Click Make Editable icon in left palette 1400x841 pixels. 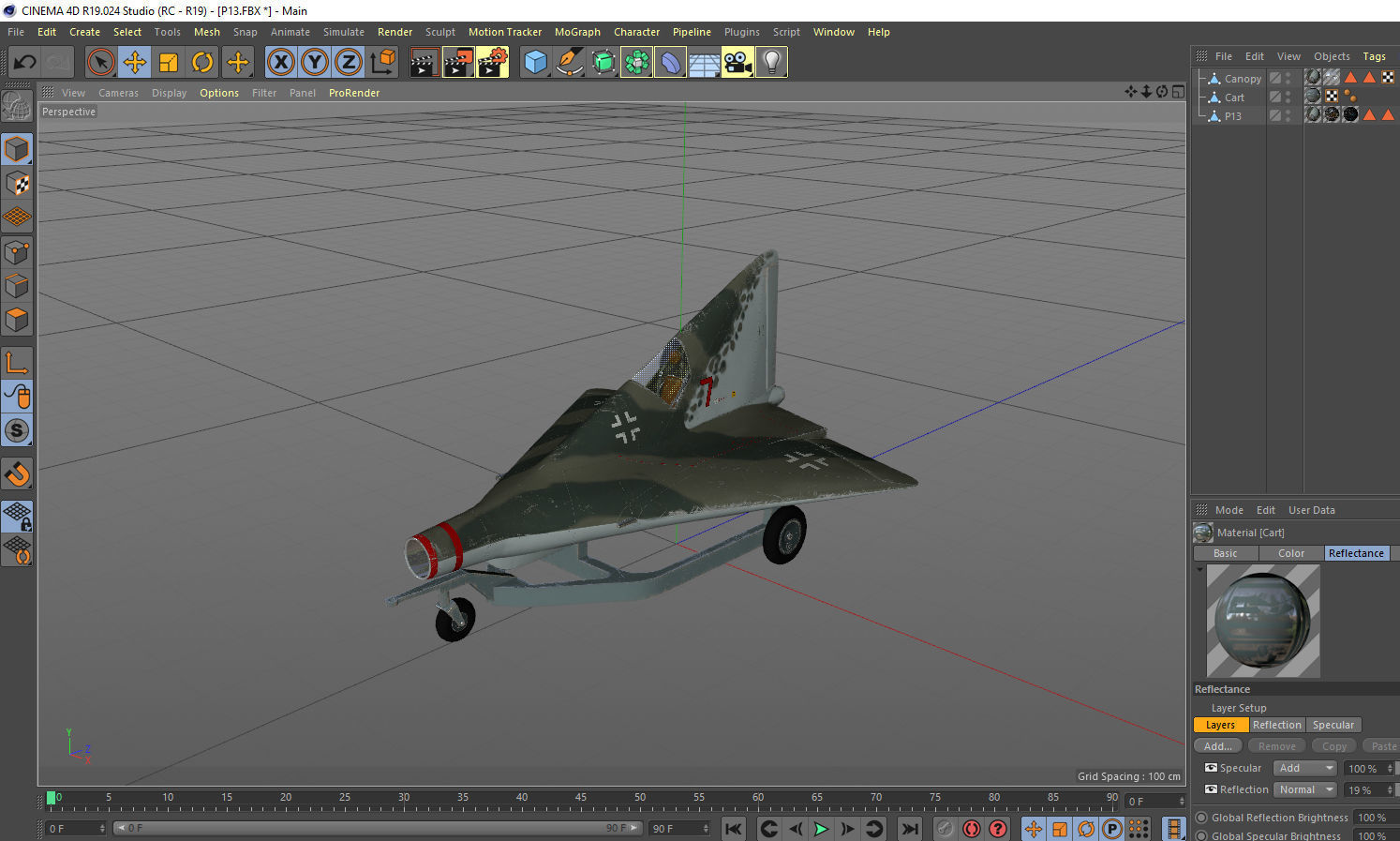click(17, 107)
